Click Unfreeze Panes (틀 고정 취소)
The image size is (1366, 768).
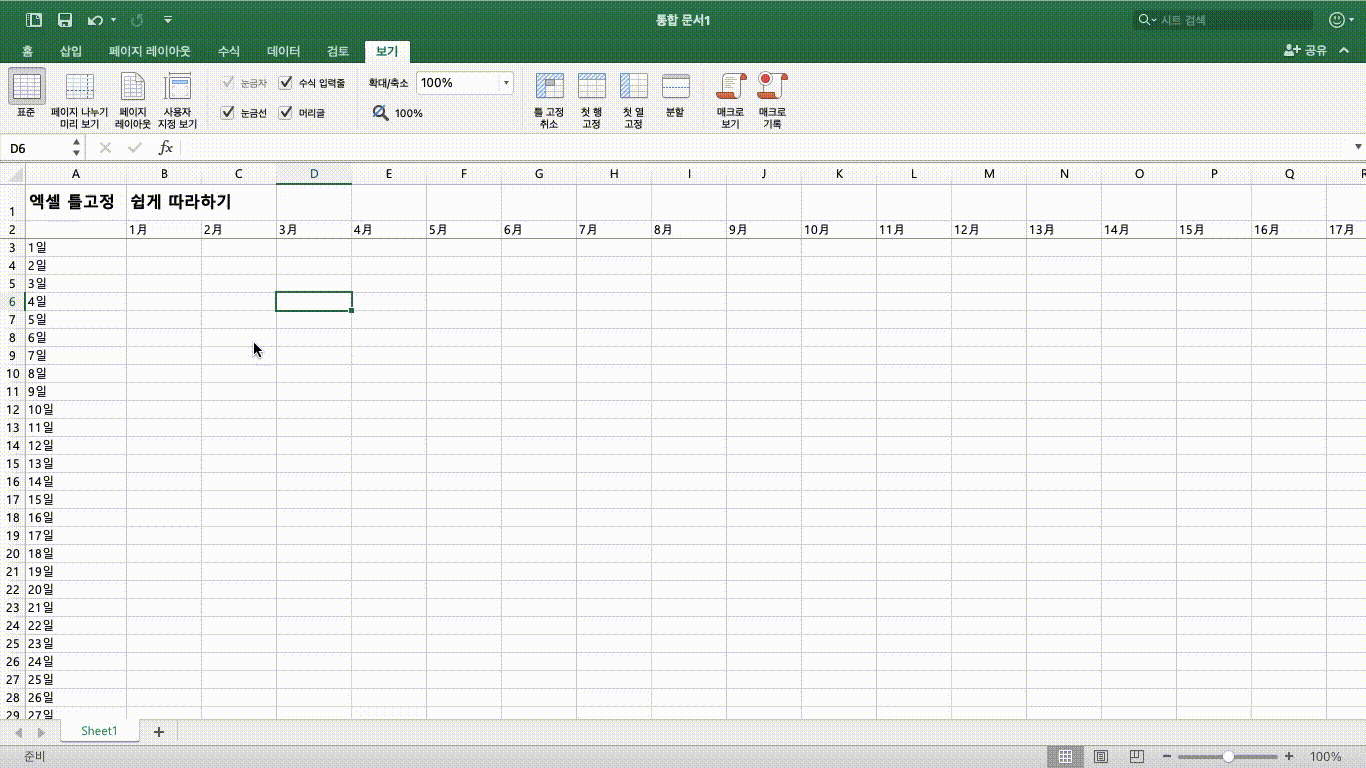pos(549,101)
